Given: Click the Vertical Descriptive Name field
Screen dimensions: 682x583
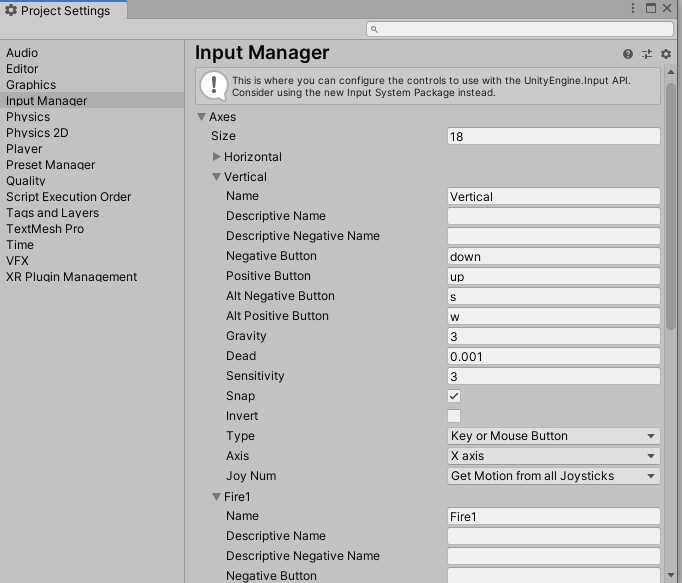Looking at the screenshot, I should (x=554, y=216).
